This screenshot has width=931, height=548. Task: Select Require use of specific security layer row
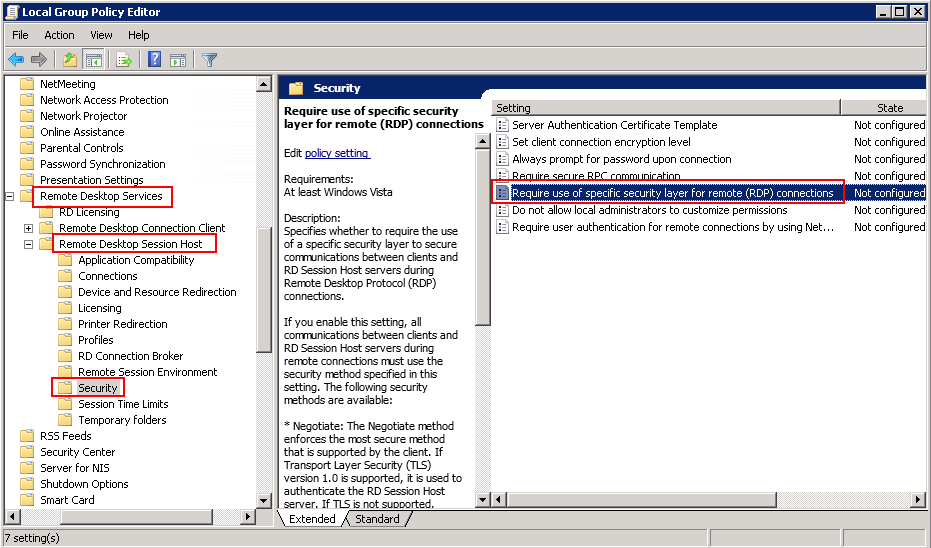(708, 193)
